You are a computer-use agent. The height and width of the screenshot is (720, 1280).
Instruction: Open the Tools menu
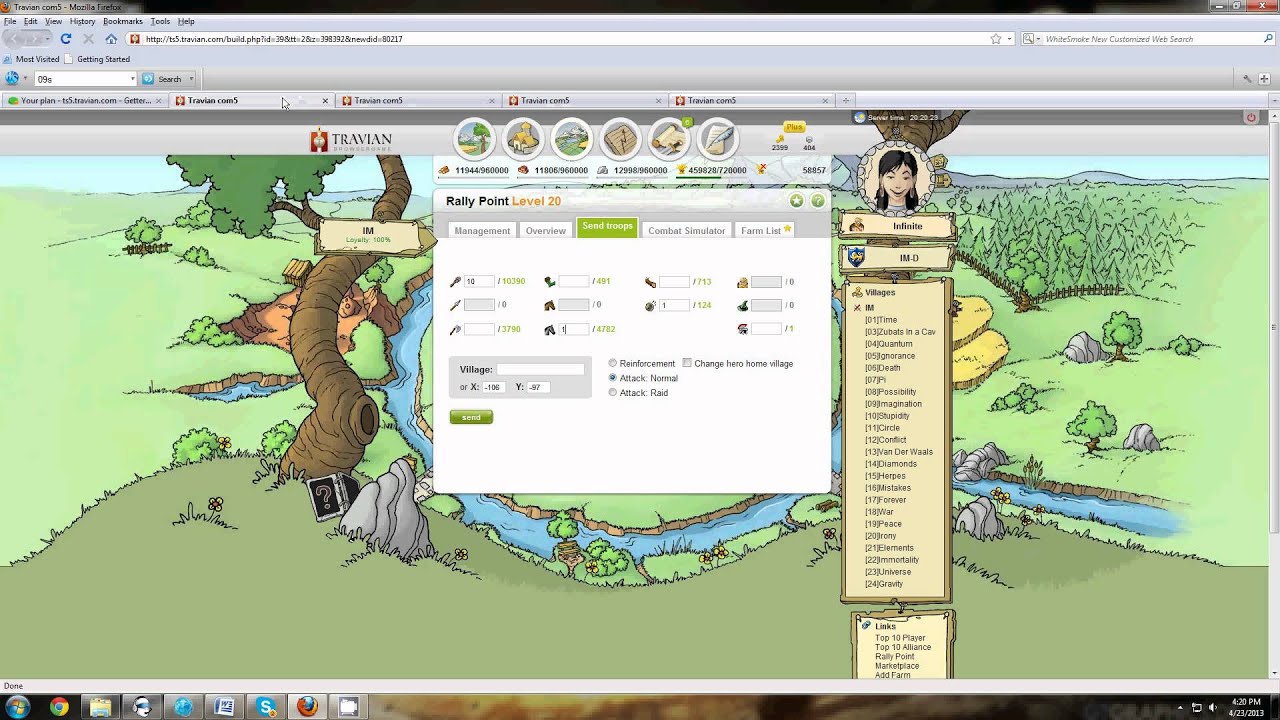coord(160,21)
